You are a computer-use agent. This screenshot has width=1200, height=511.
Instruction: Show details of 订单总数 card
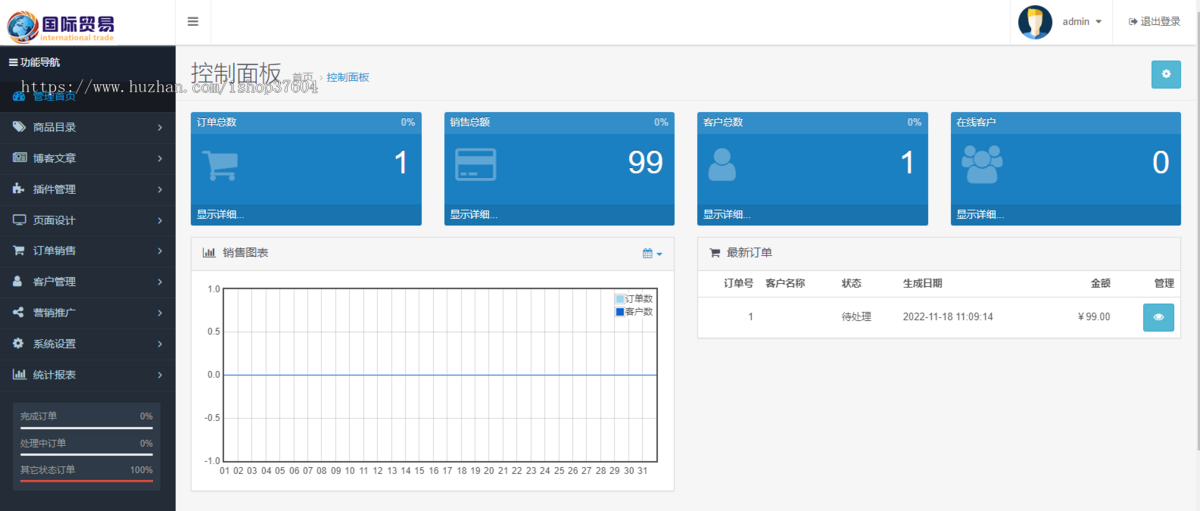[x=220, y=214]
